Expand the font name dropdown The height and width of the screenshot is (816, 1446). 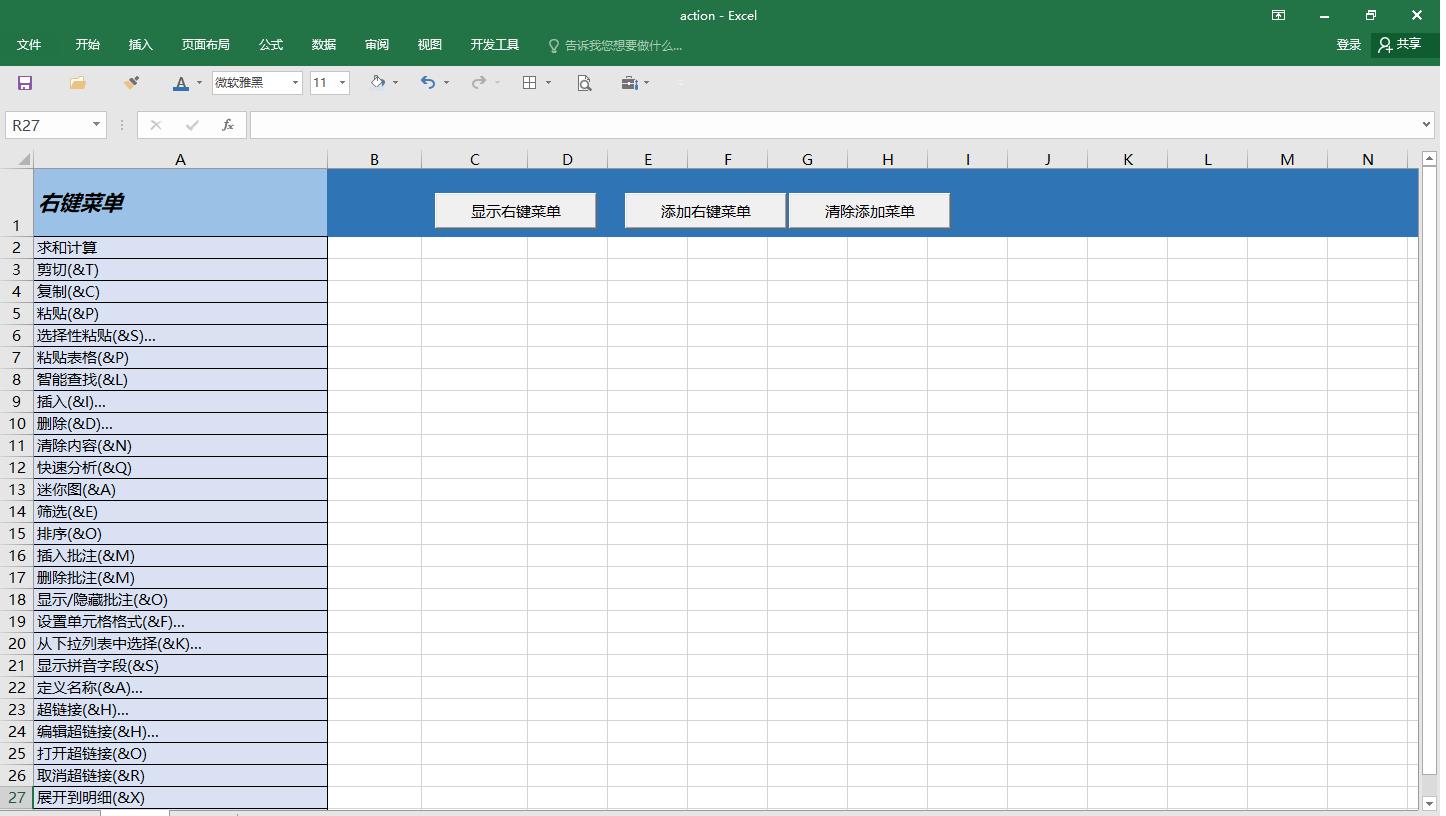(295, 83)
